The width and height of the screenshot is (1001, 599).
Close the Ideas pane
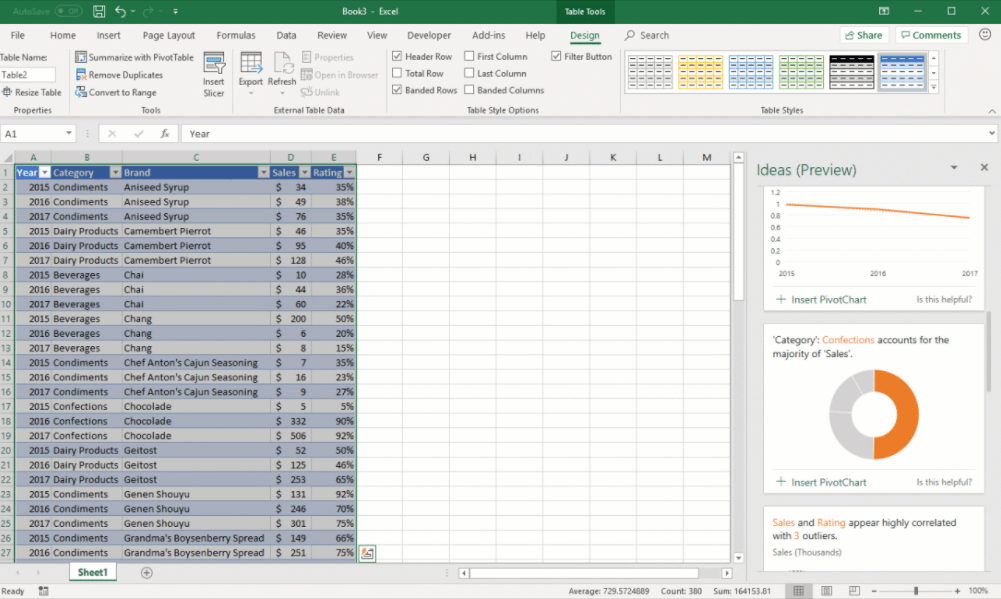[984, 167]
